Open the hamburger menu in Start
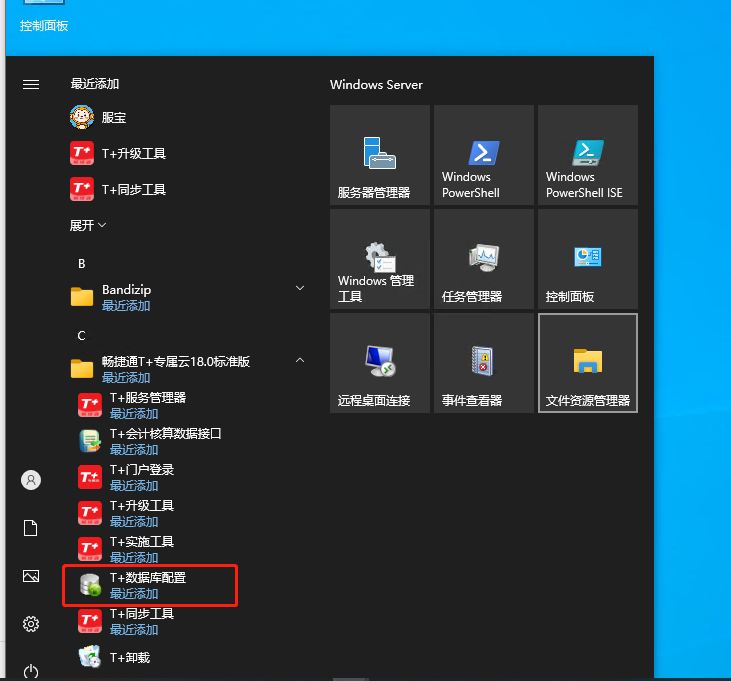 tap(31, 84)
